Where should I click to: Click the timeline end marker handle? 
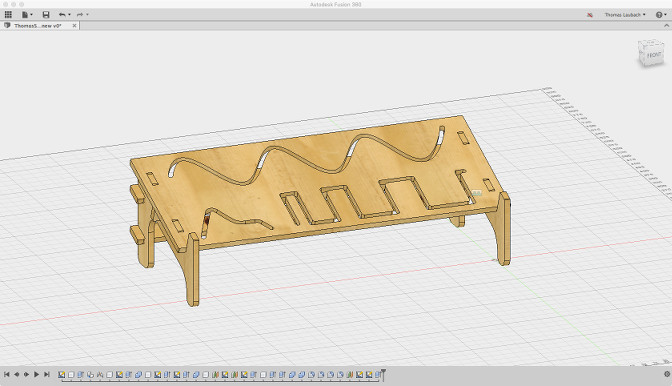(x=383, y=374)
